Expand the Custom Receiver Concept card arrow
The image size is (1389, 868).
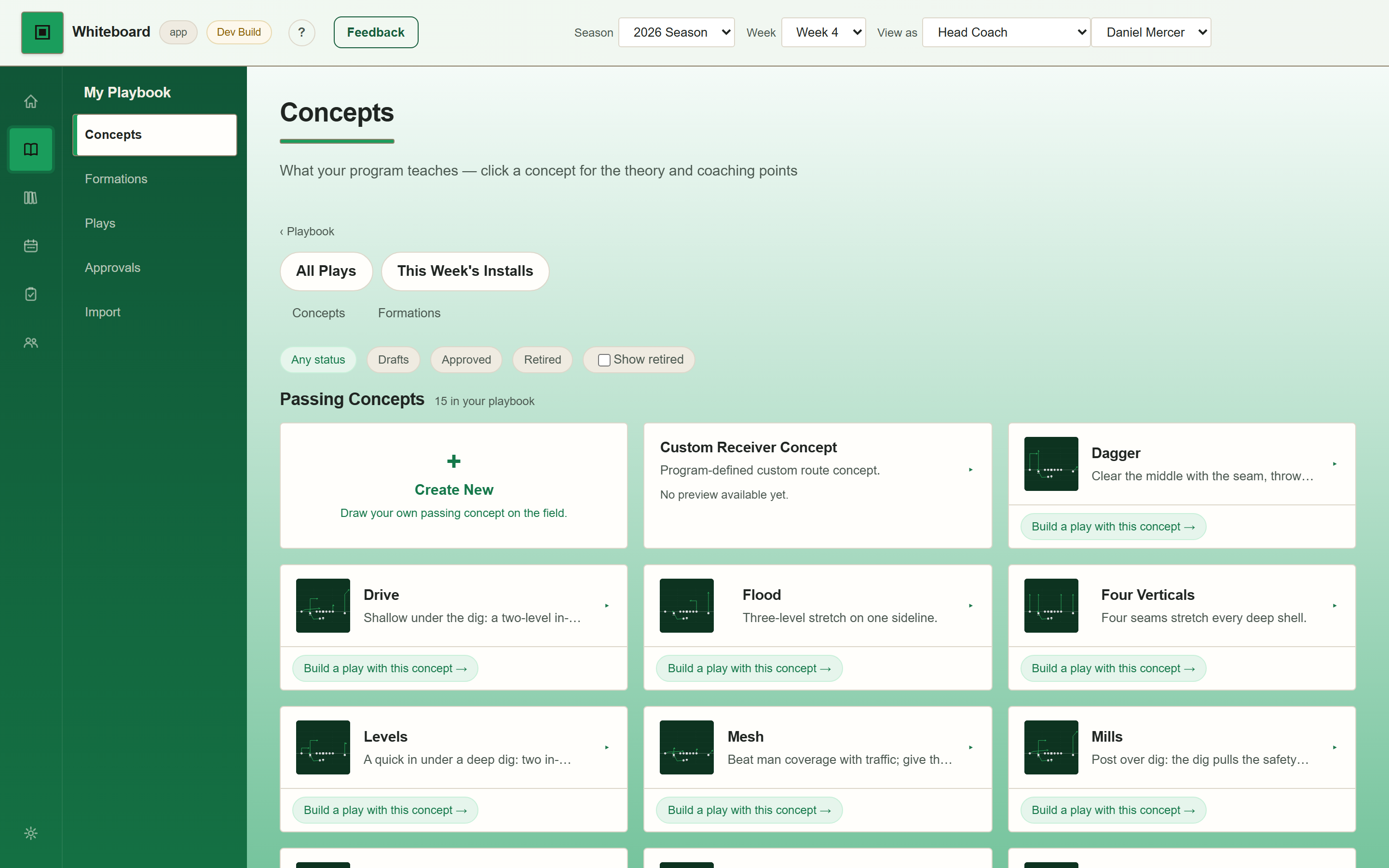[970, 470]
